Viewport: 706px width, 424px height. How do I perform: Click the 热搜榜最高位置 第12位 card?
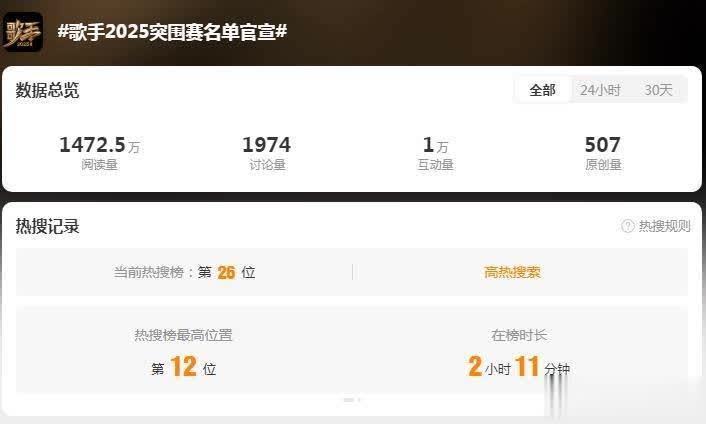point(184,352)
